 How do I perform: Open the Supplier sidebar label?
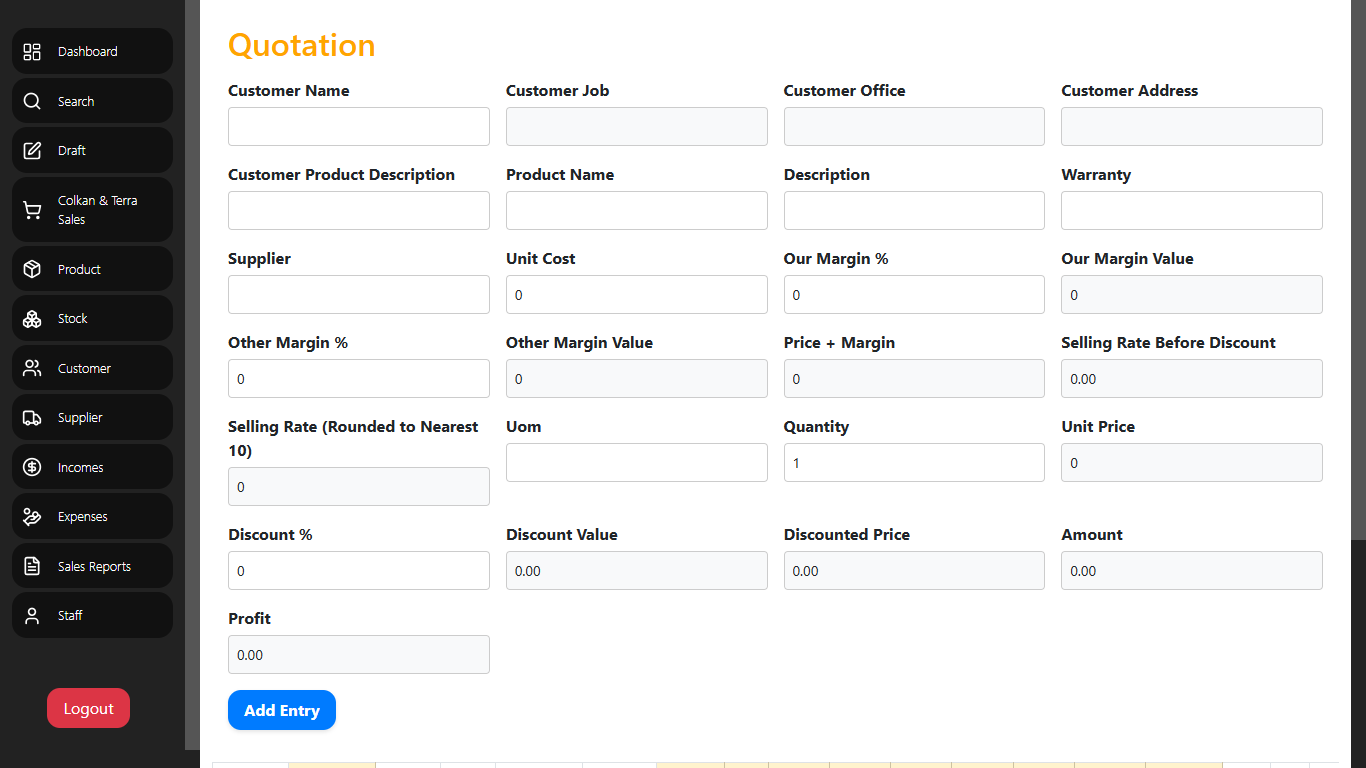(x=80, y=417)
